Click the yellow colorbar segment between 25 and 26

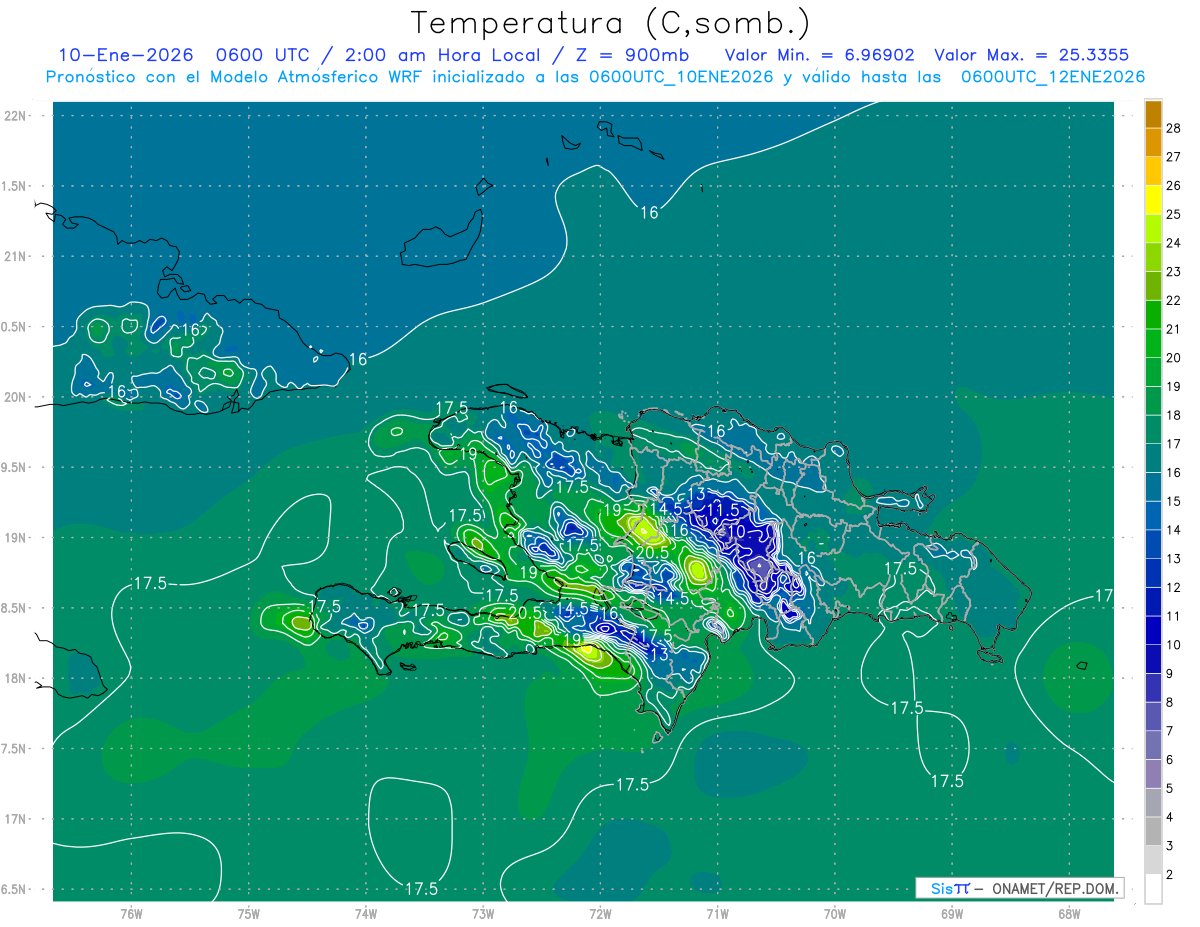coord(1153,200)
